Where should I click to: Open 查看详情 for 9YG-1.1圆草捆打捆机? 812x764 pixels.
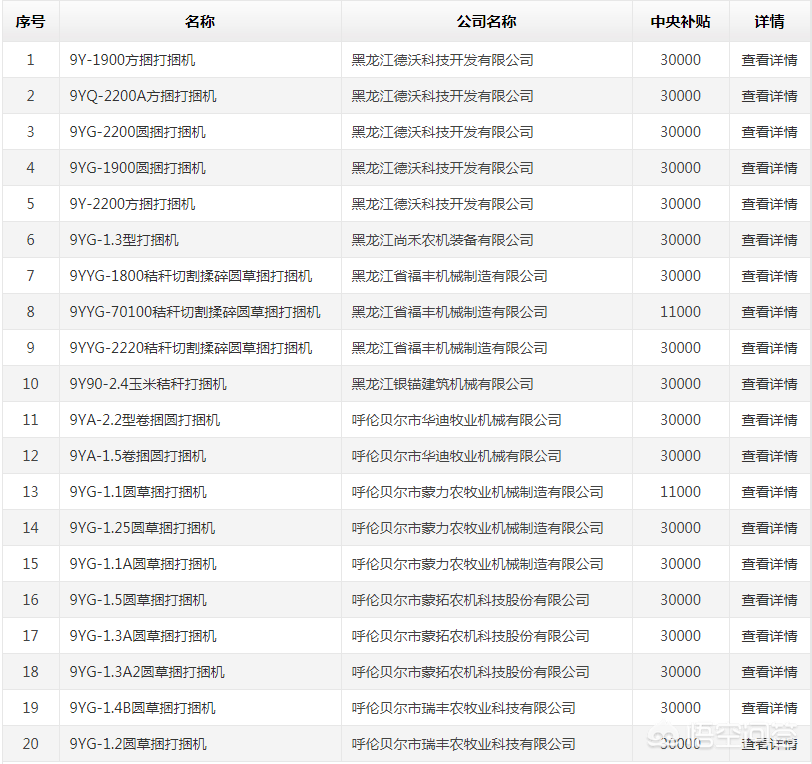[769, 492]
